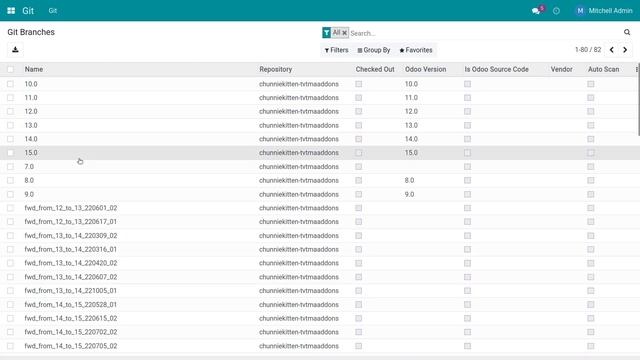Open branch fwd_from_13_to_14_220309_02

(320, 236)
